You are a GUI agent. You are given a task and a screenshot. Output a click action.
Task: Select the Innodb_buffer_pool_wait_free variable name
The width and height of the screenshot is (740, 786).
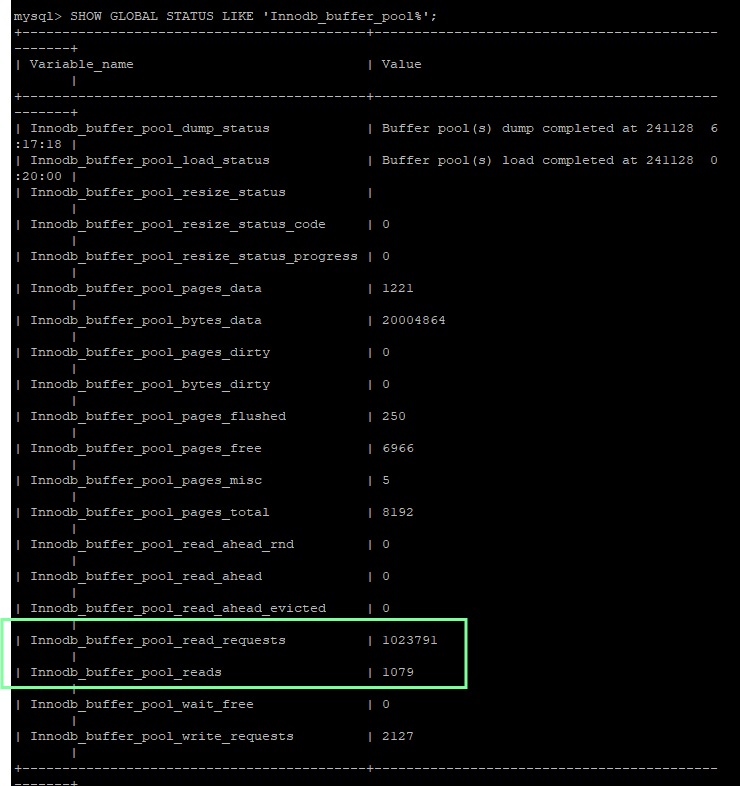point(141,704)
